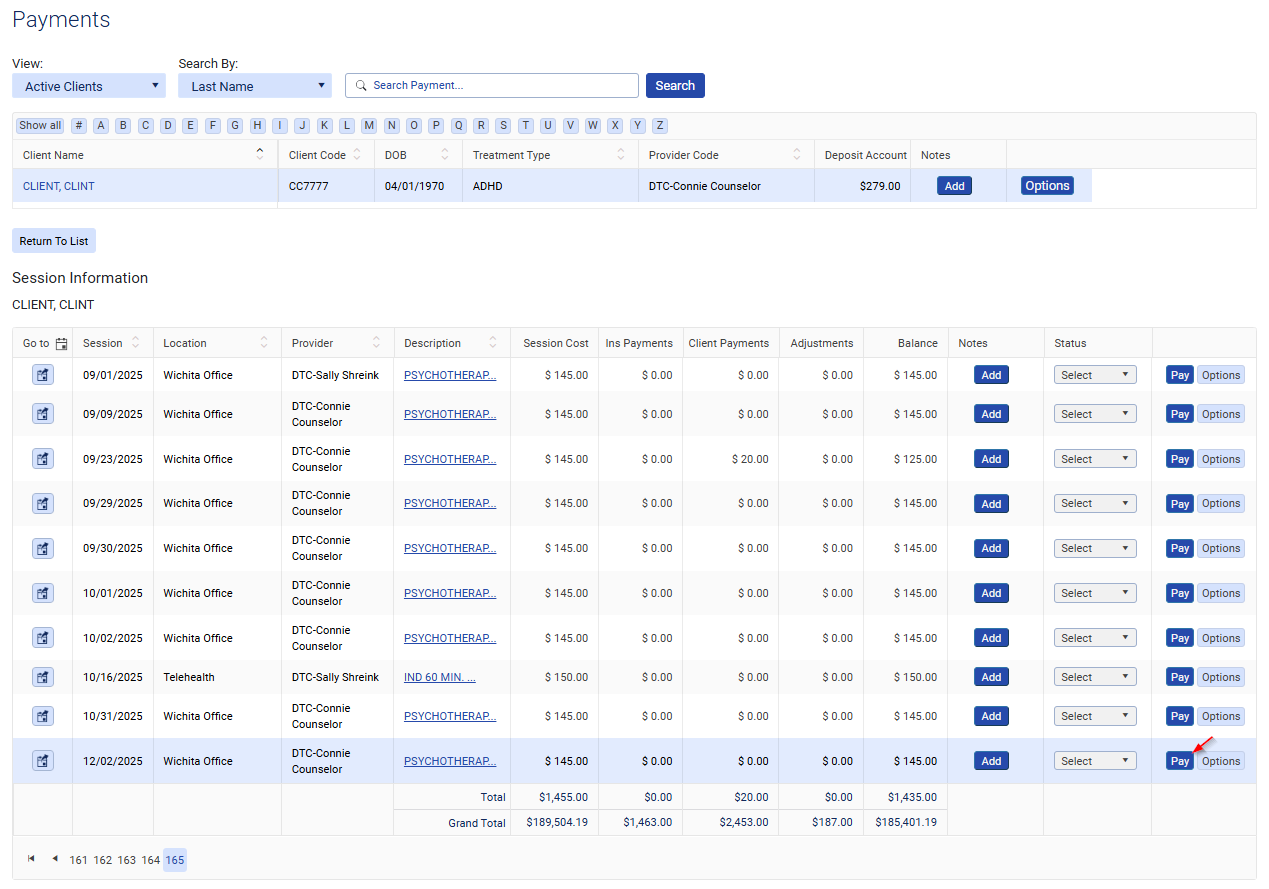Click the sort arrows on Client Name column

tap(260, 154)
